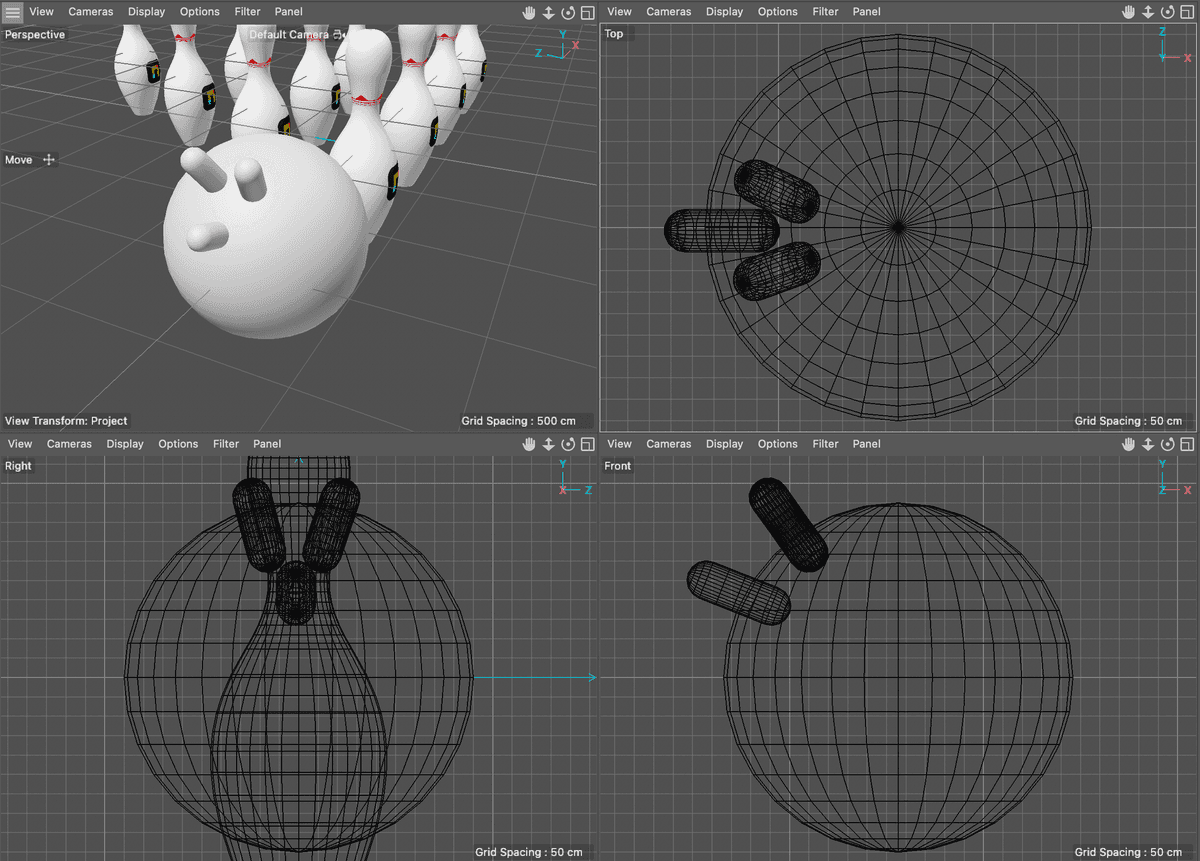Click Grid Spacing : 50 cm in Right viewport
1200x861 pixels.
coord(528,852)
